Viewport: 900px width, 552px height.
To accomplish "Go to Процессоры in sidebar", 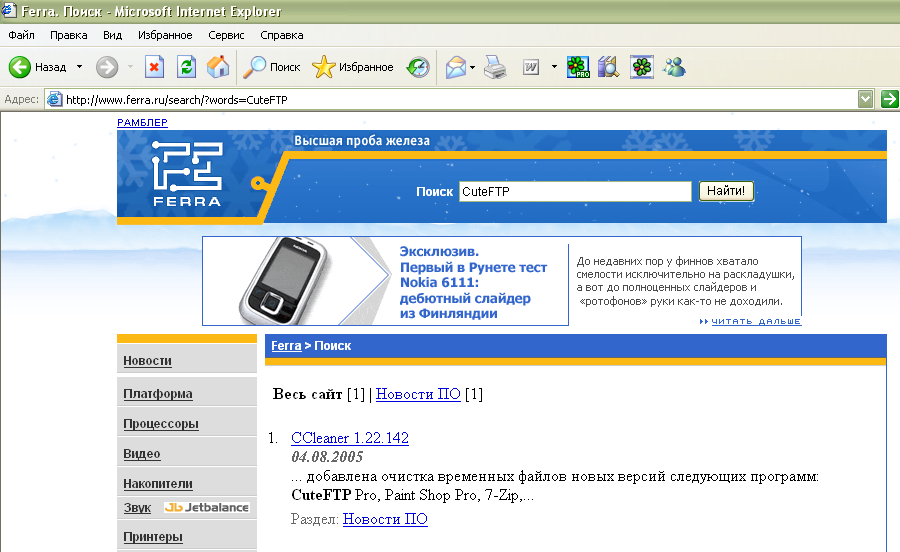I will coord(161,424).
